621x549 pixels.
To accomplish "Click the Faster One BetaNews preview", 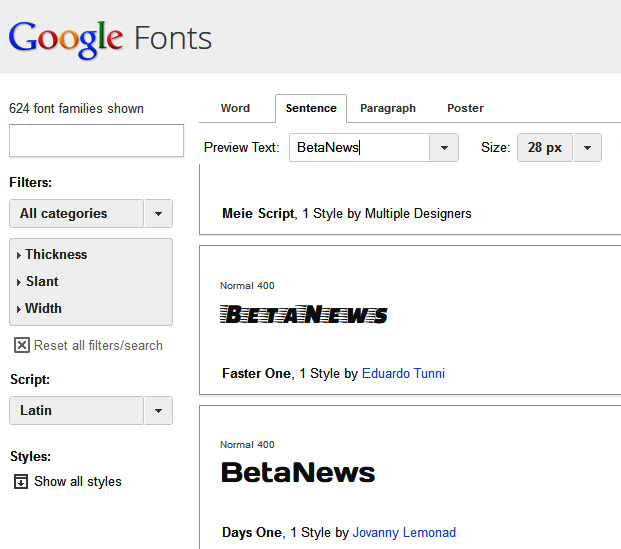I will 304,315.
